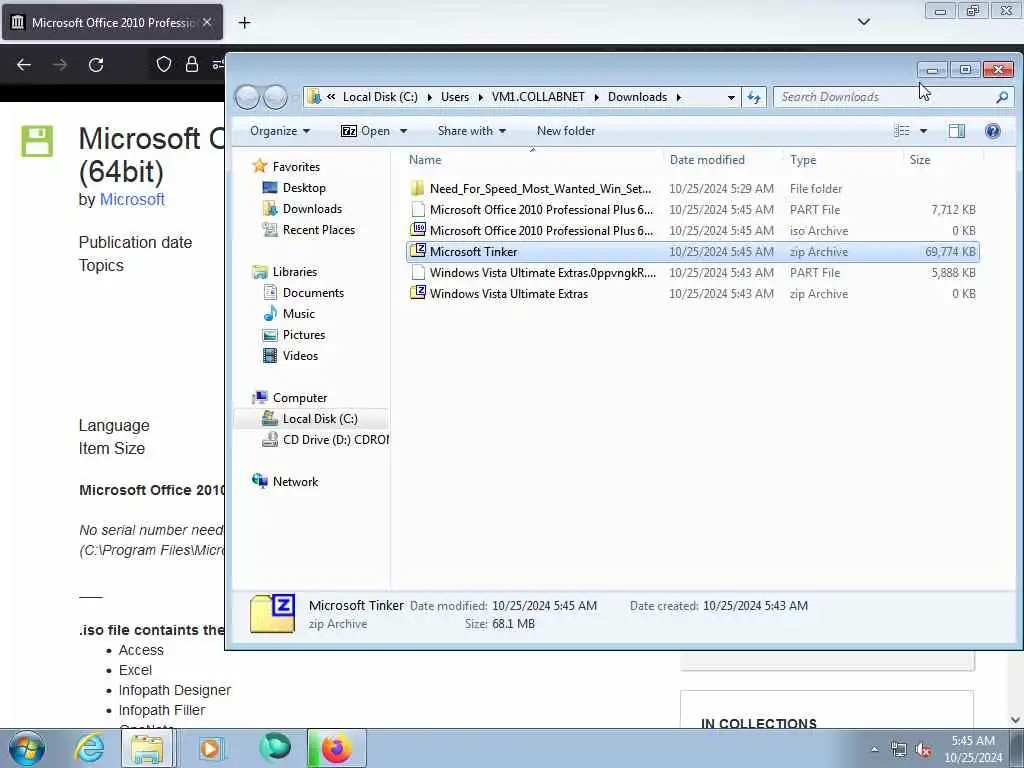Open the view options dropdown arrow

pyautogui.click(x=923, y=131)
